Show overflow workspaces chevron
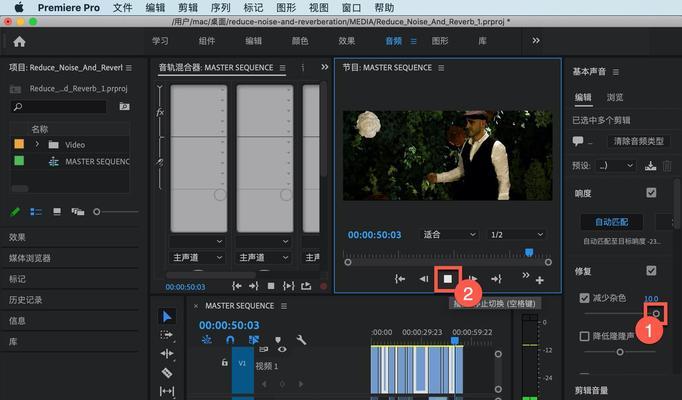 tap(536, 41)
